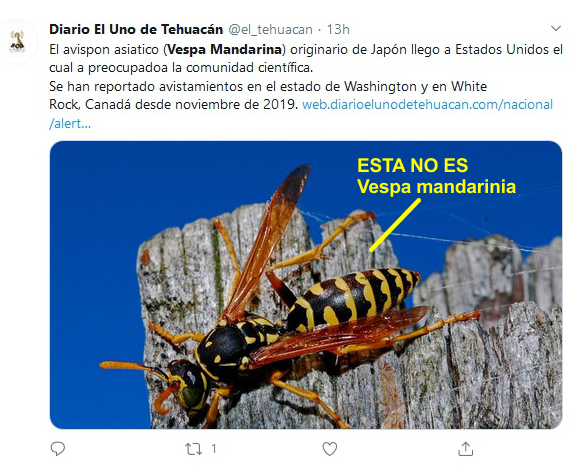Viewport: 577px width, 475px height.
Task: Open the wasp photo attachment
Action: (306, 285)
